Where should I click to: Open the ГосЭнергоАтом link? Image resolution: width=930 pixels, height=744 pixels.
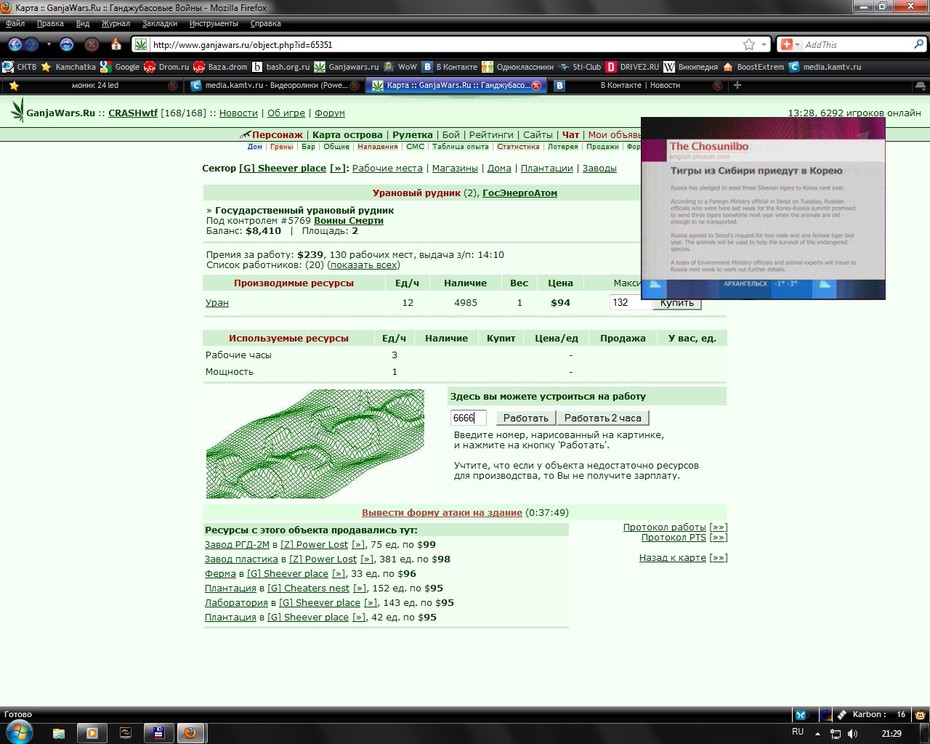[520, 193]
